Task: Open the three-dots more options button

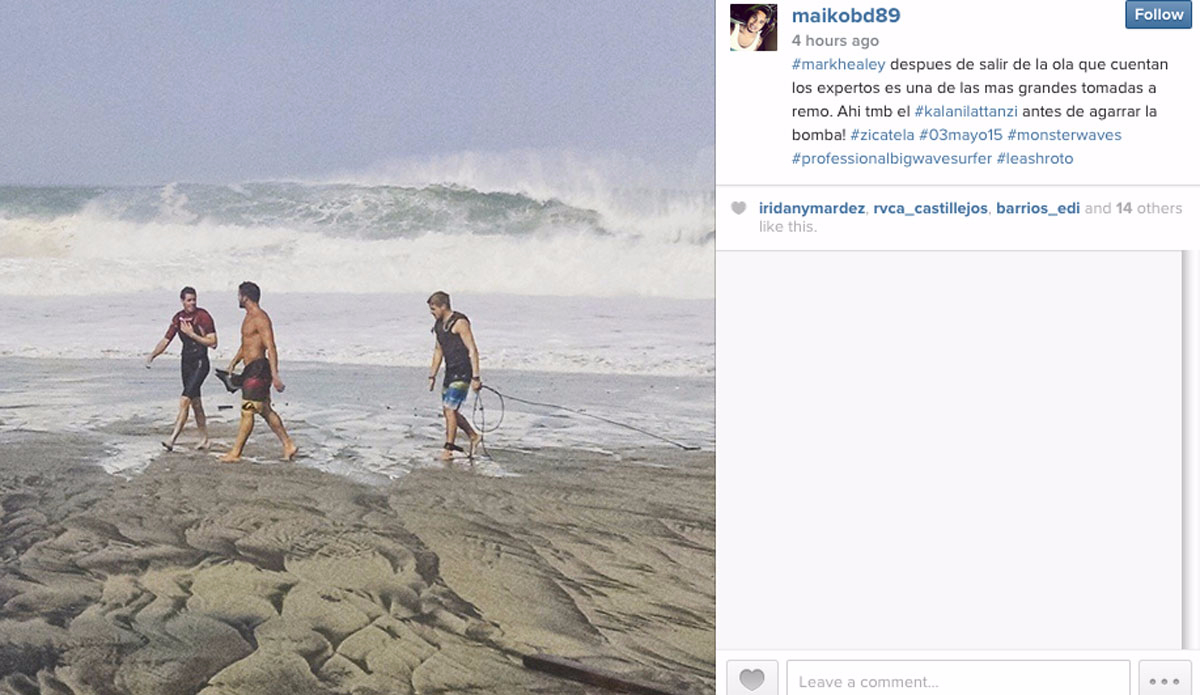Action: pyautogui.click(x=1165, y=678)
